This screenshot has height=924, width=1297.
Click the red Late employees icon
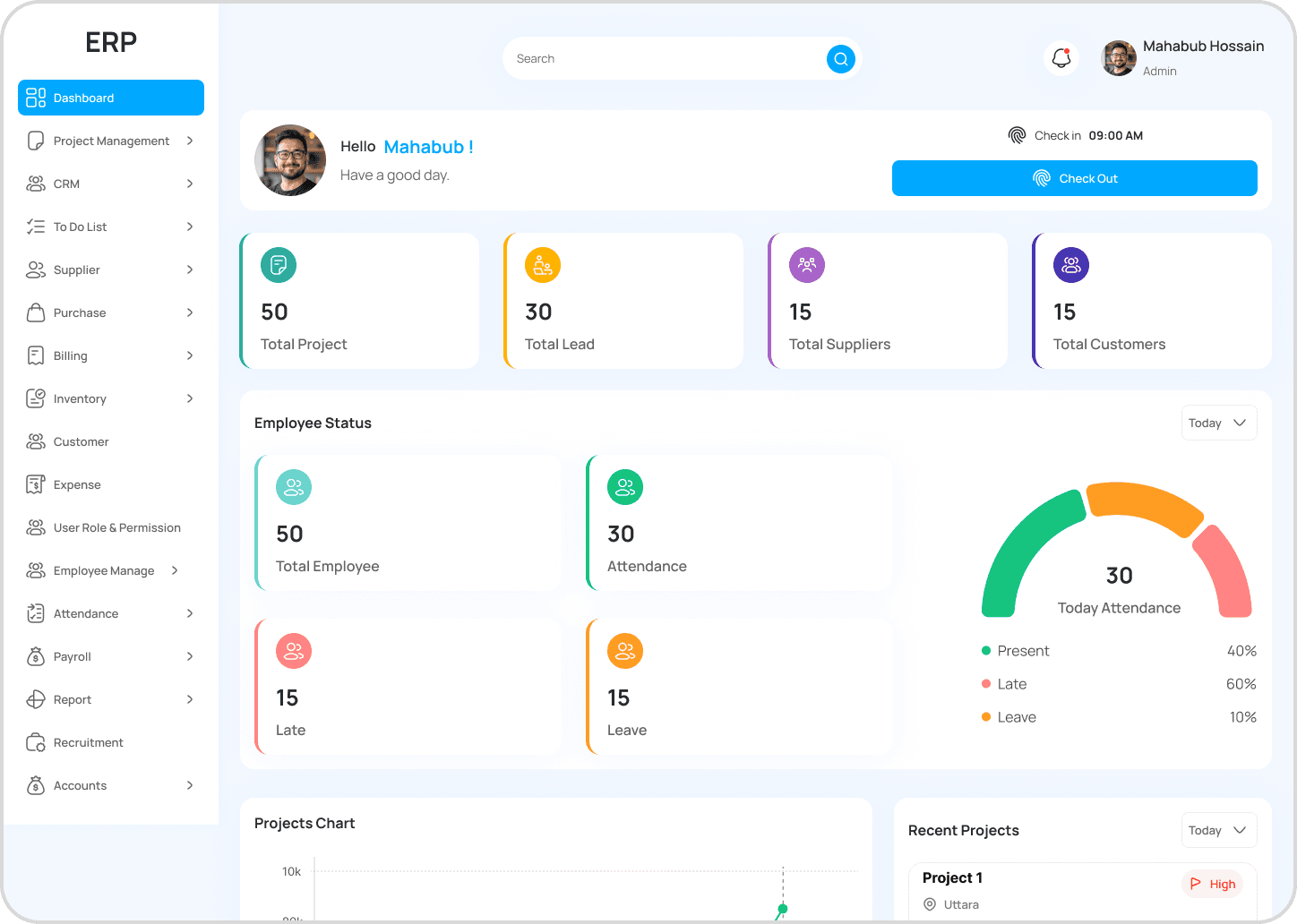(x=294, y=651)
